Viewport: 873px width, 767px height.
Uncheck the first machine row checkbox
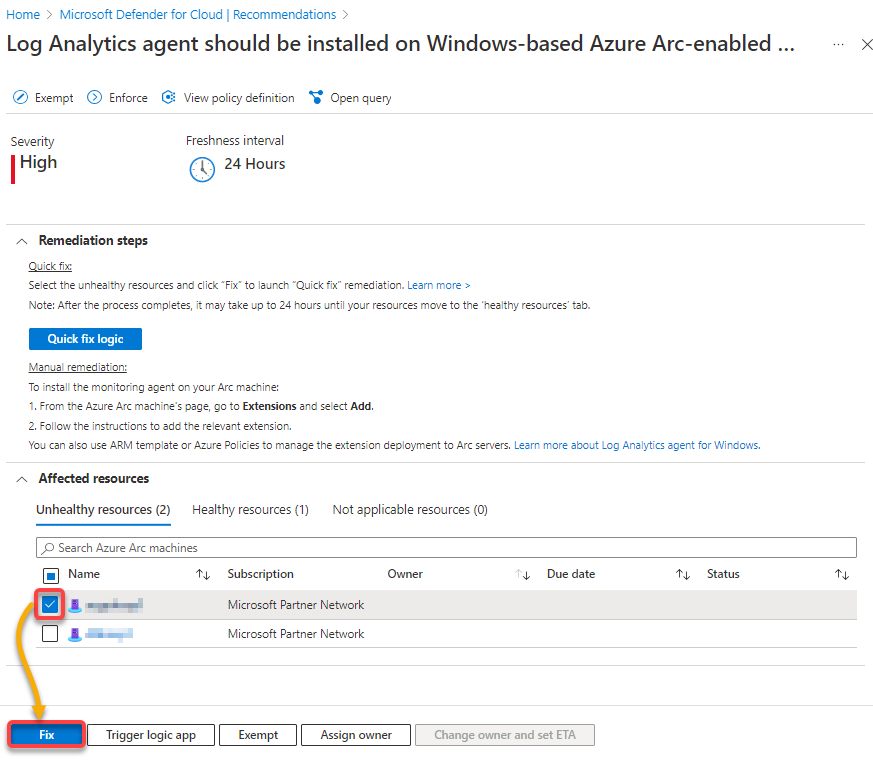(50, 604)
